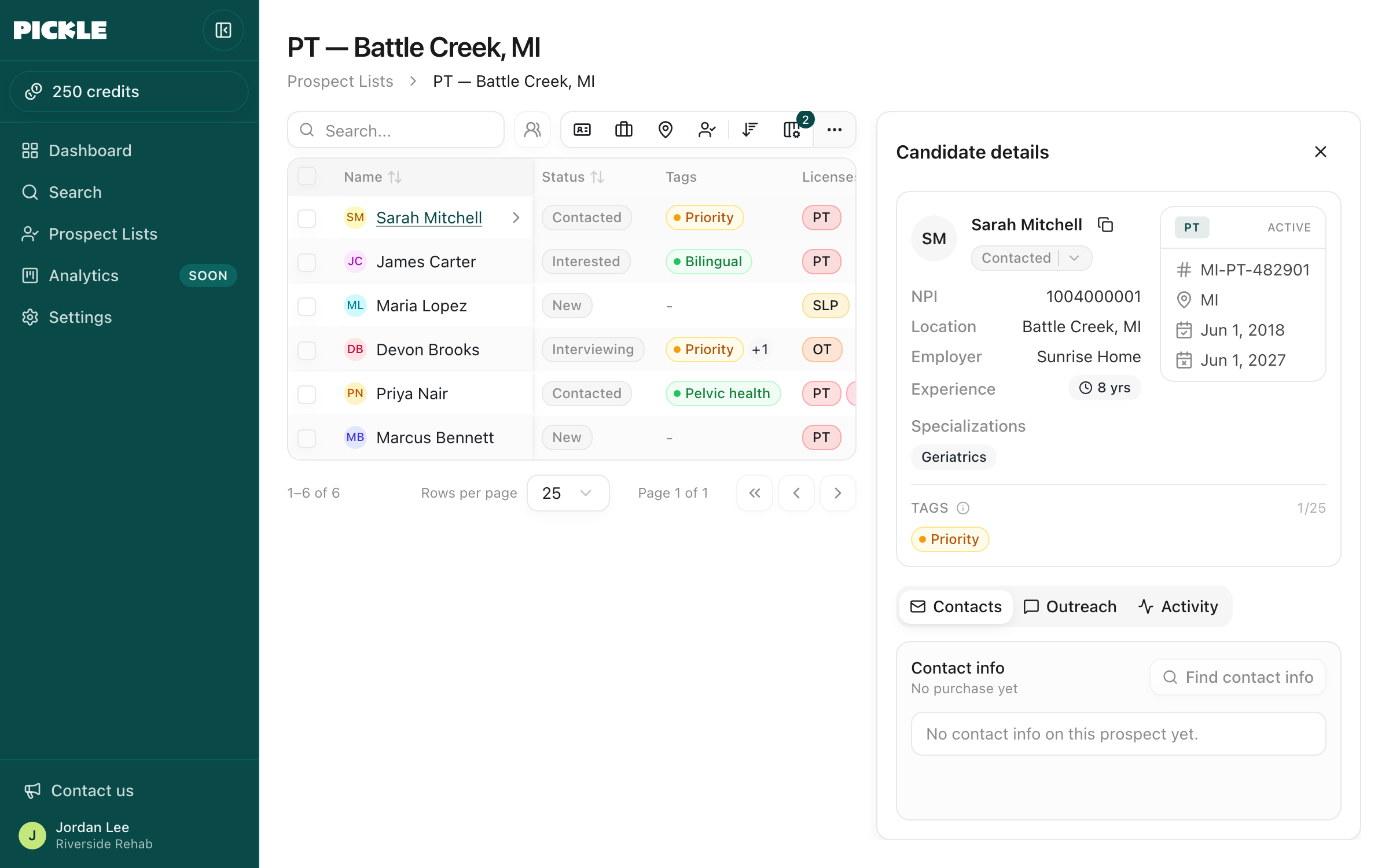This screenshot has width=1389, height=868.
Task: Open the Rows per page dropdown showing 25
Action: pos(568,493)
